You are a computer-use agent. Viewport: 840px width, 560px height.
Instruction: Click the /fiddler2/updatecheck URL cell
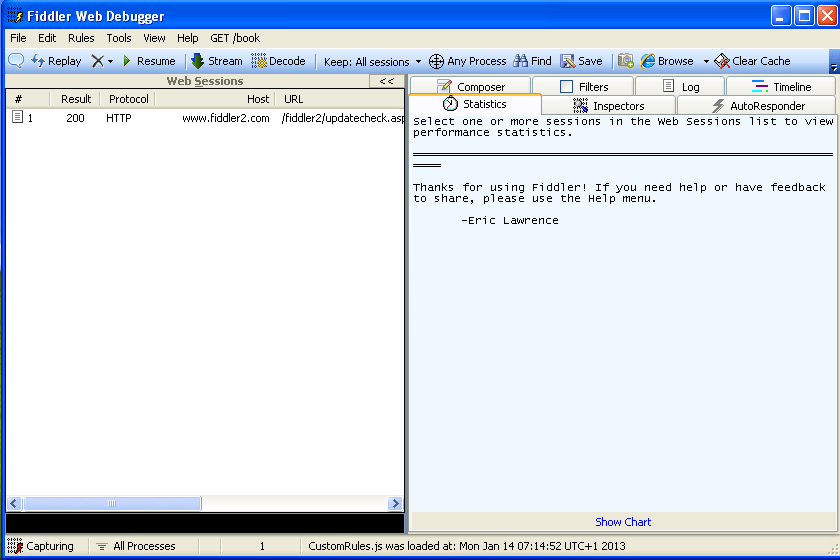coord(343,118)
